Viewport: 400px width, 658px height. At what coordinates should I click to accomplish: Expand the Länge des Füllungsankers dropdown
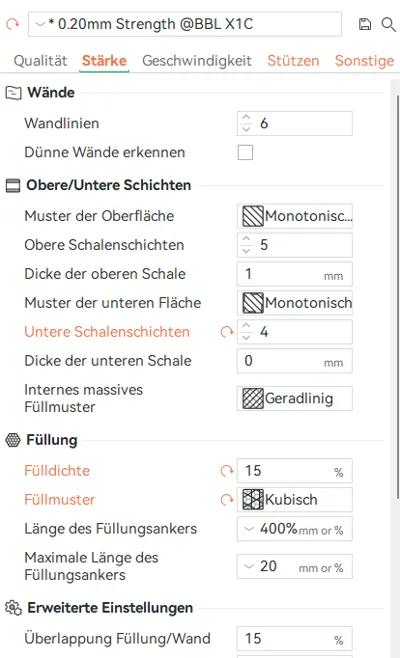coord(295,529)
